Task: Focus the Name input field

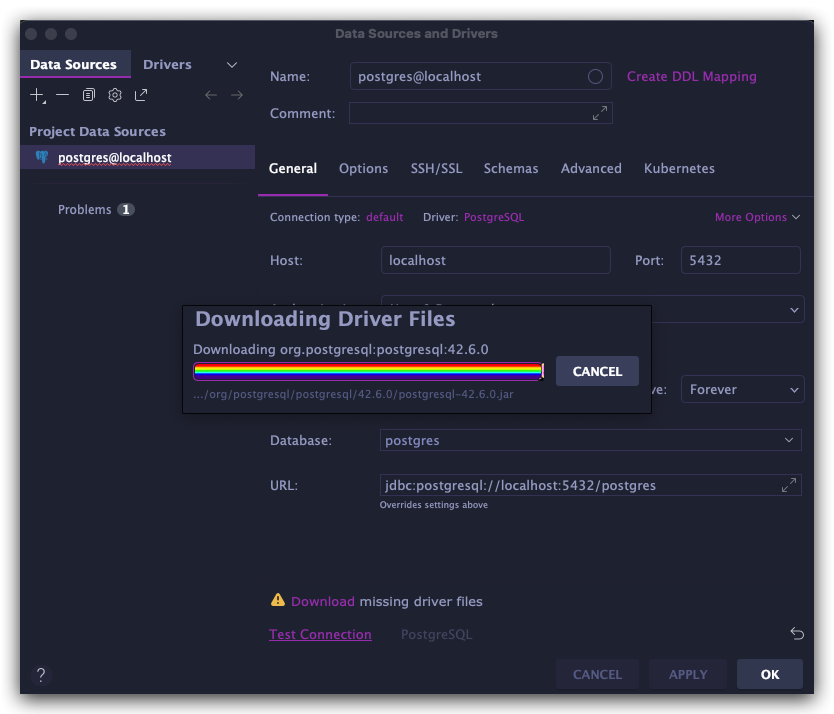Action: 480,77
